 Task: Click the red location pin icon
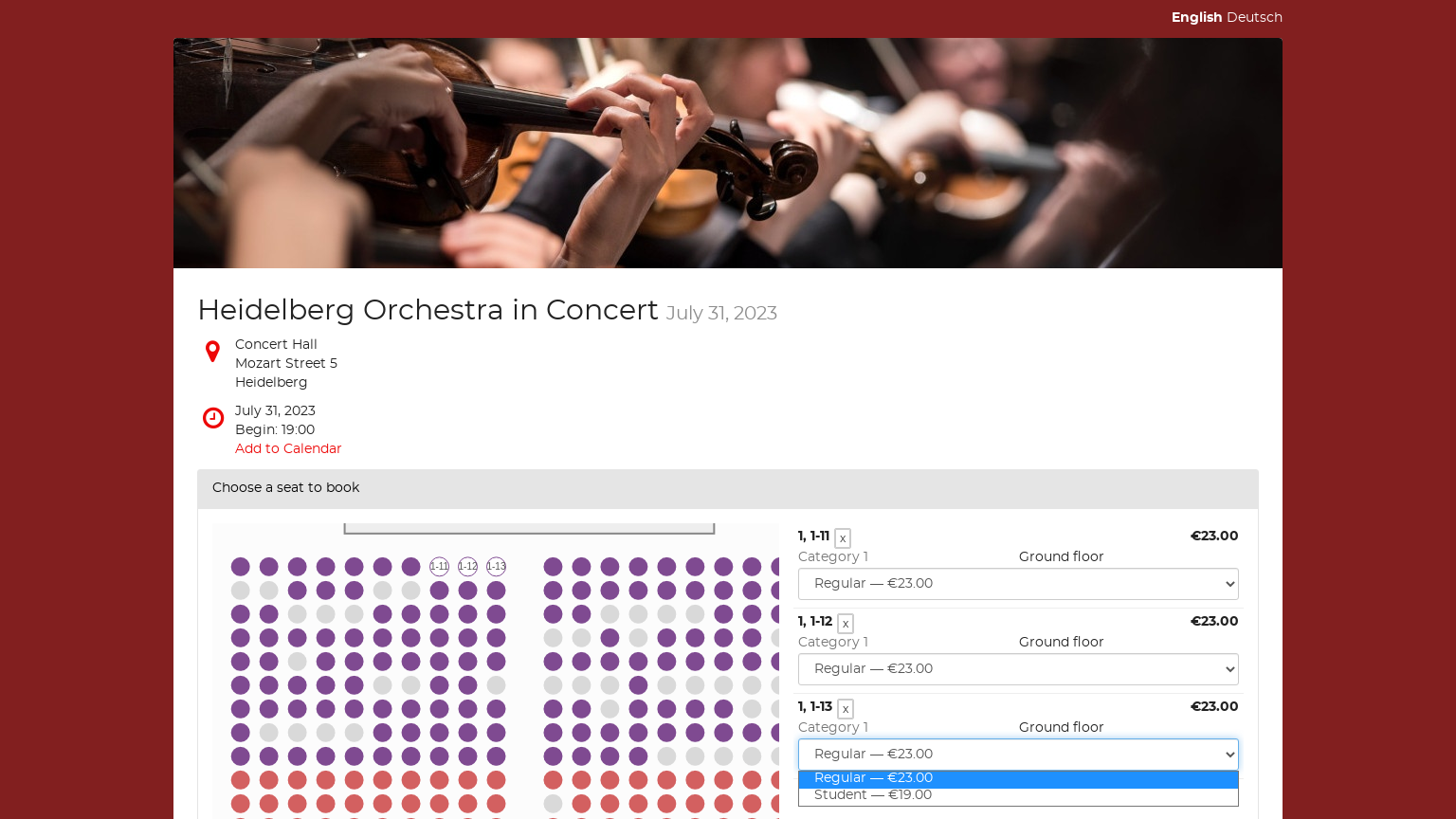click(x=212, y=352)
